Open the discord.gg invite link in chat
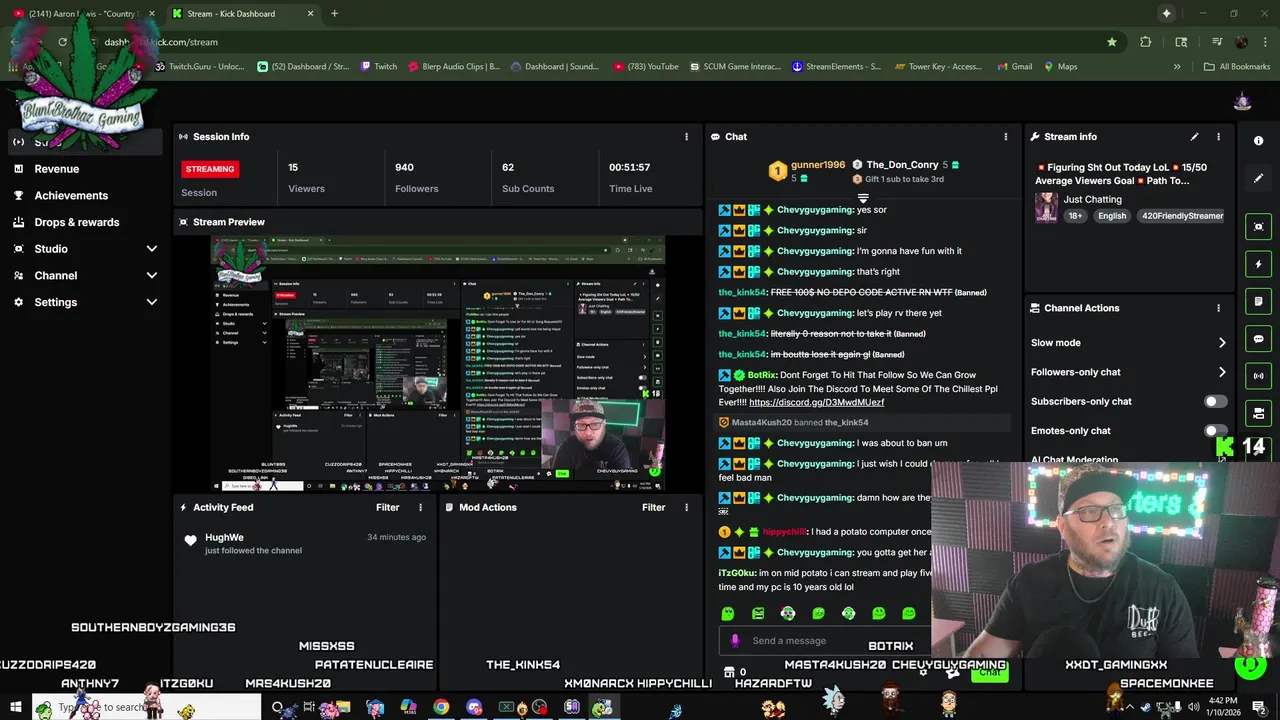The height and width of the screenshot is (720, 1280). [x=816, y=403]
